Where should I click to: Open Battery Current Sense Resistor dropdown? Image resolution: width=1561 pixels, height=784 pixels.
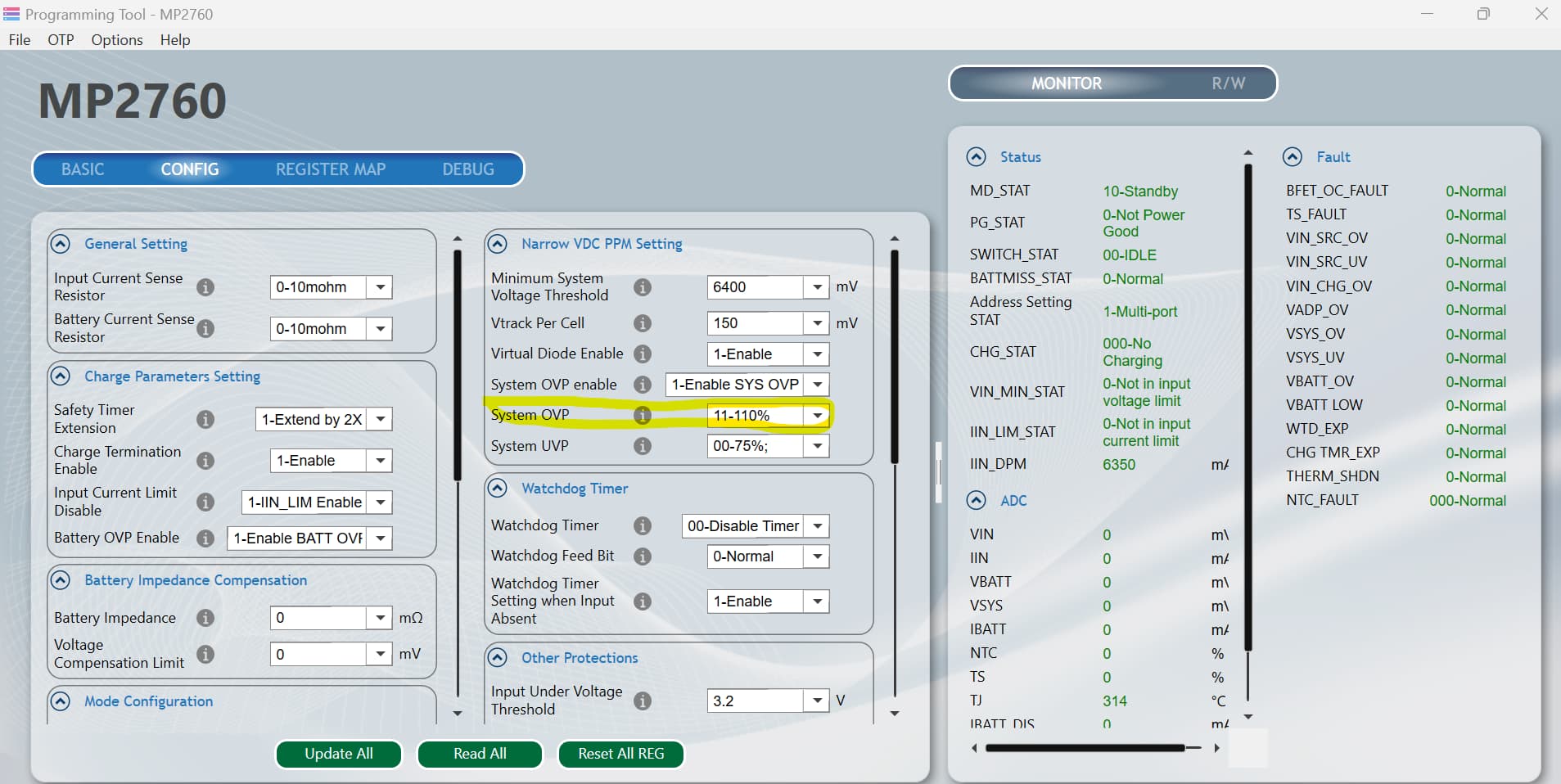click(380, 329)
